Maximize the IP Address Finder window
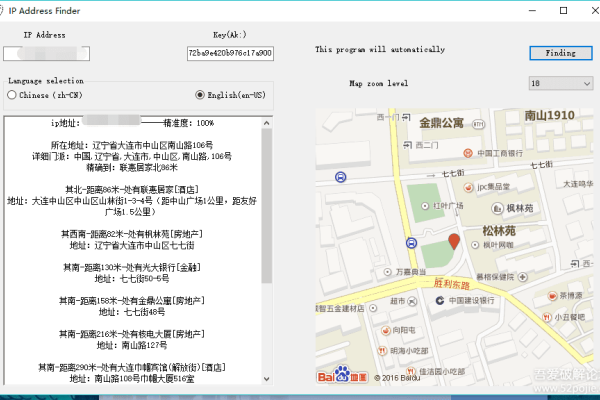This screenshot has width=600, height=400. point(564,11)
